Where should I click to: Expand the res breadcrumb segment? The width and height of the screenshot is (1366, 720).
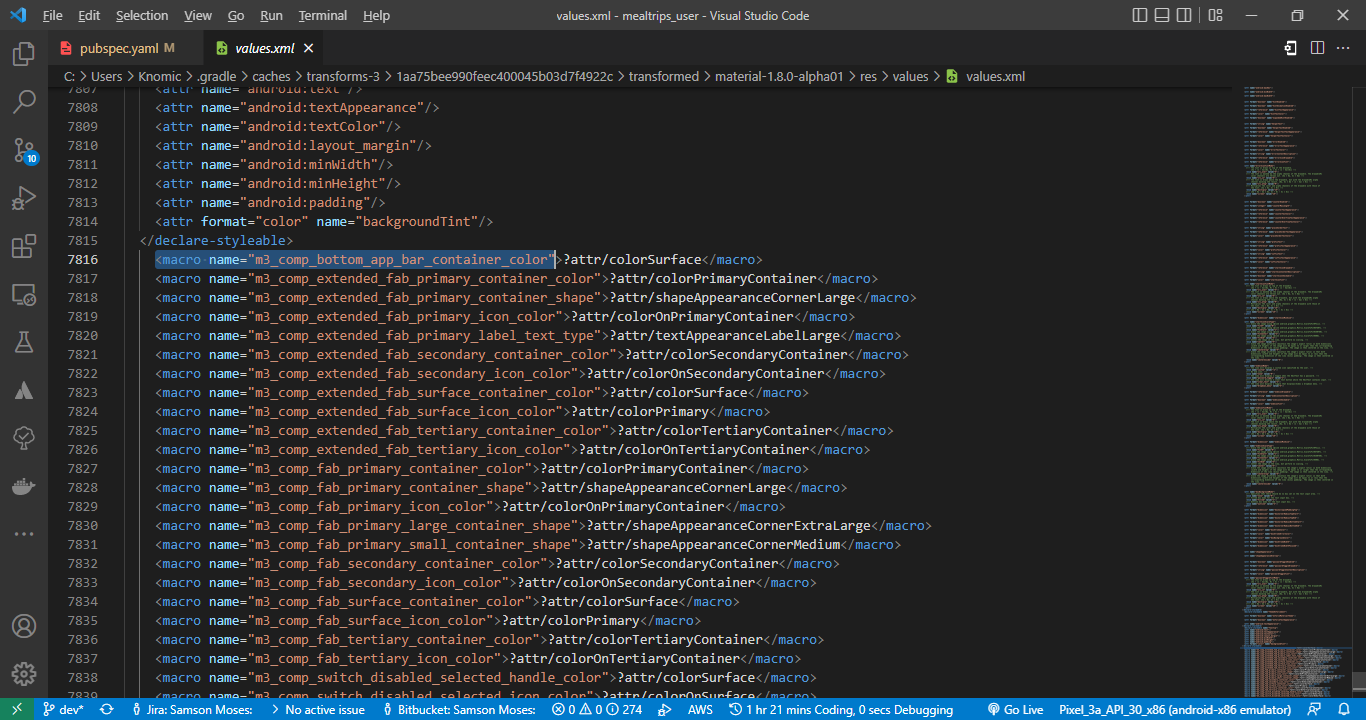[869, 76]
